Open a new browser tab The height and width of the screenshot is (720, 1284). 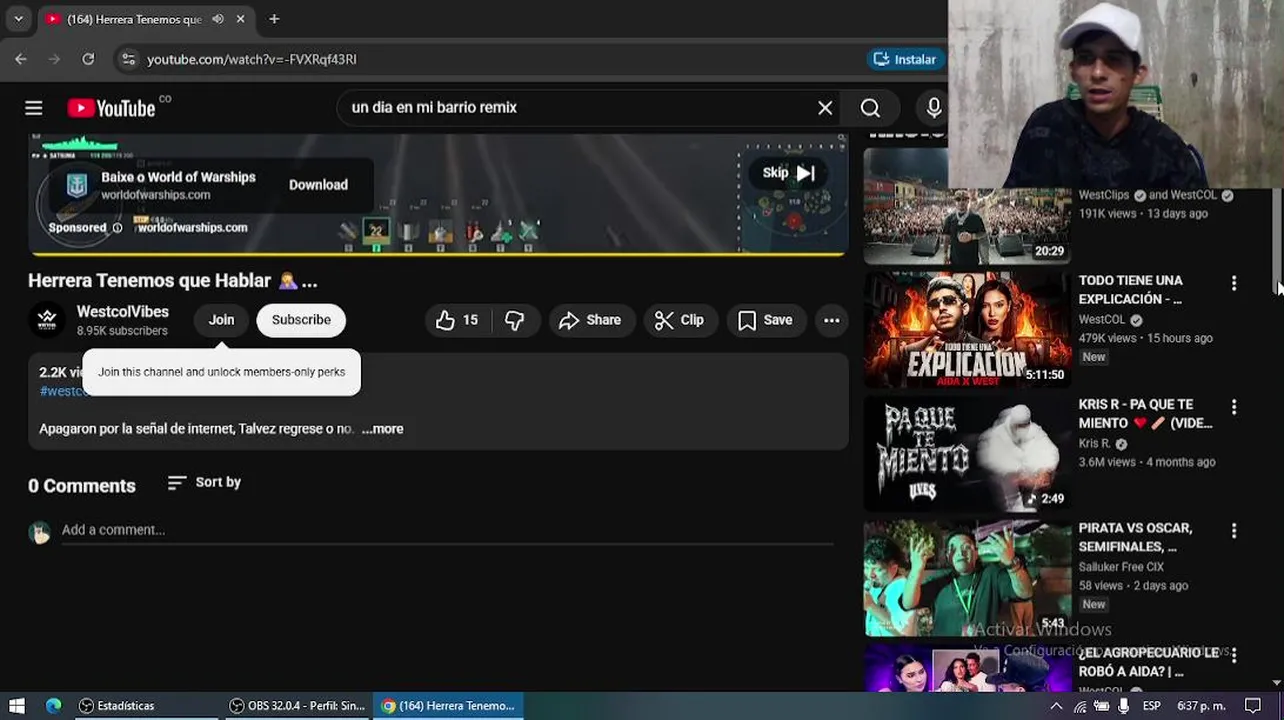[274, 19]
